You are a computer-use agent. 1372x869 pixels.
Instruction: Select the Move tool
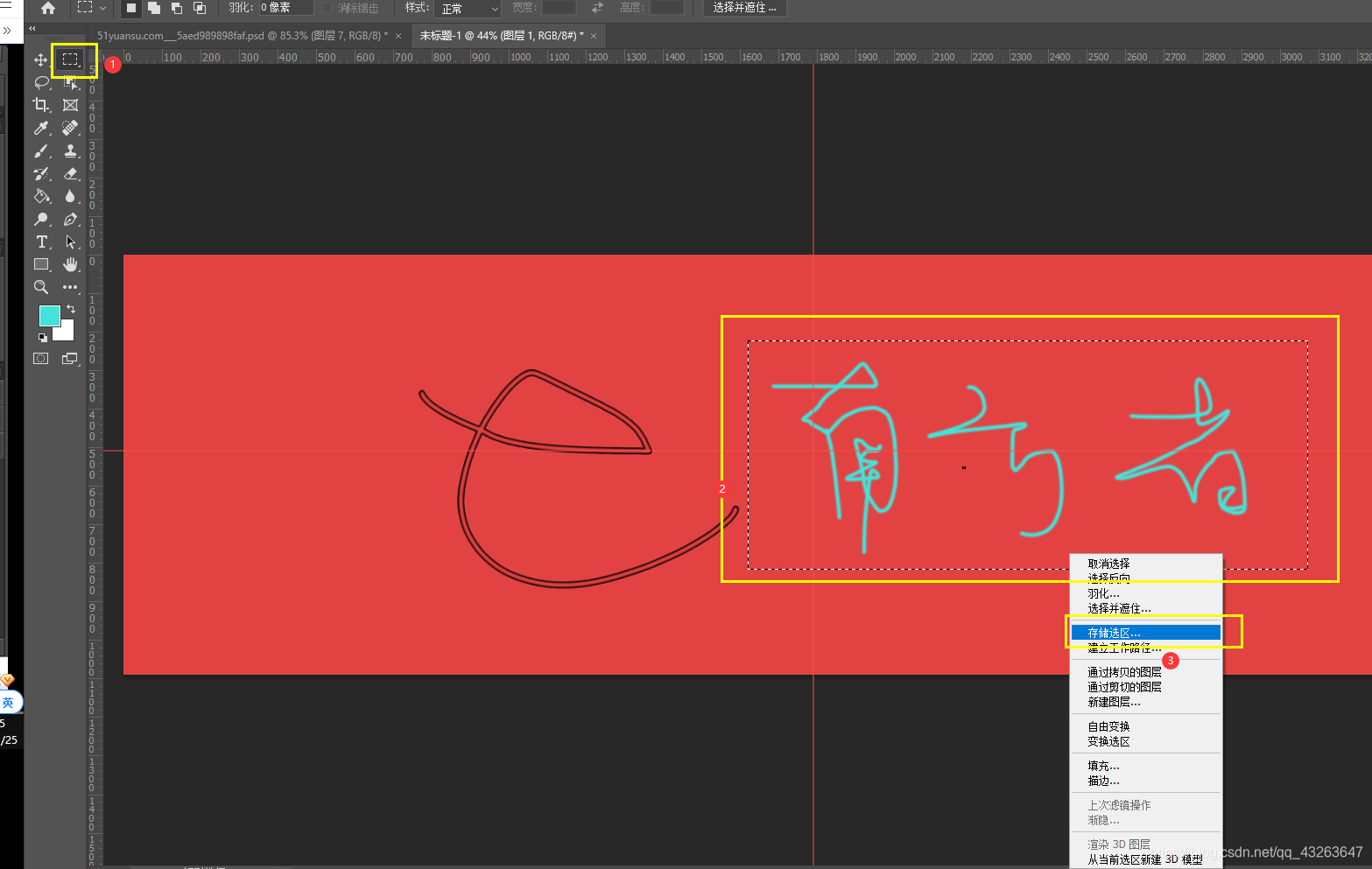tap(40, 60)
